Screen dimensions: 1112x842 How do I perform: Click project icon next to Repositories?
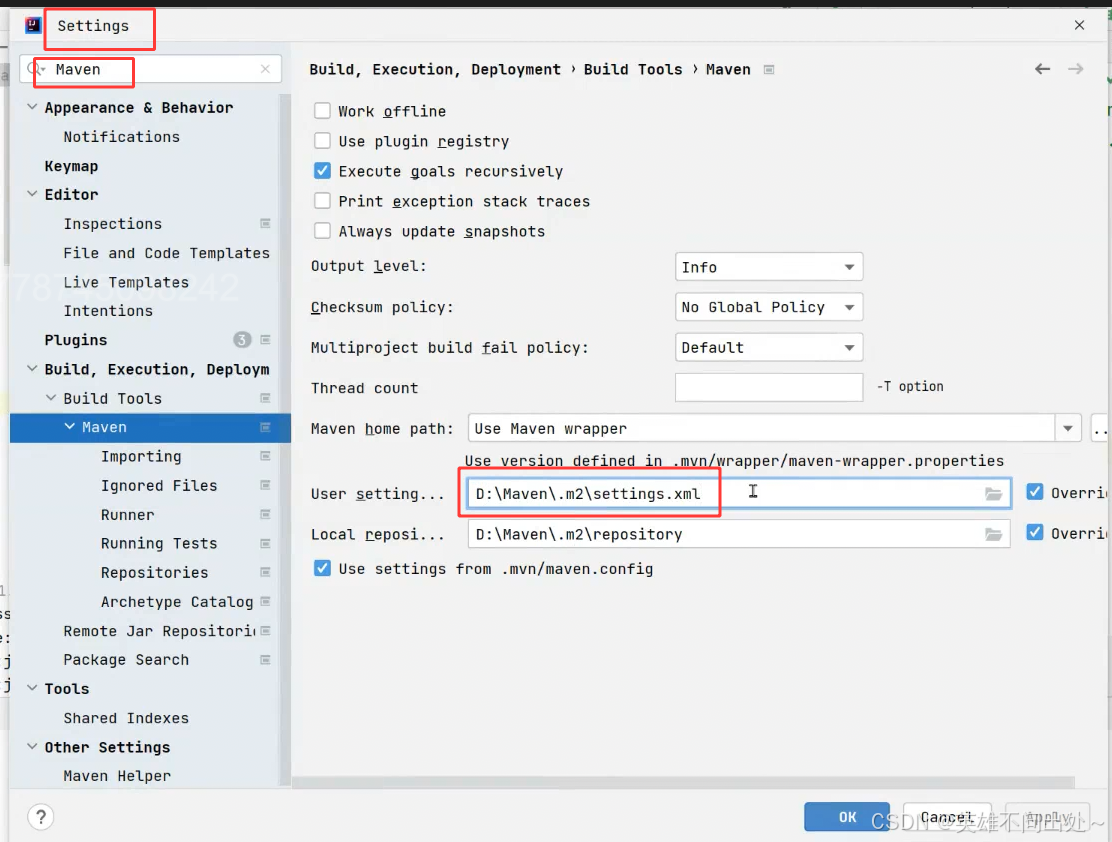click(265, 572)
